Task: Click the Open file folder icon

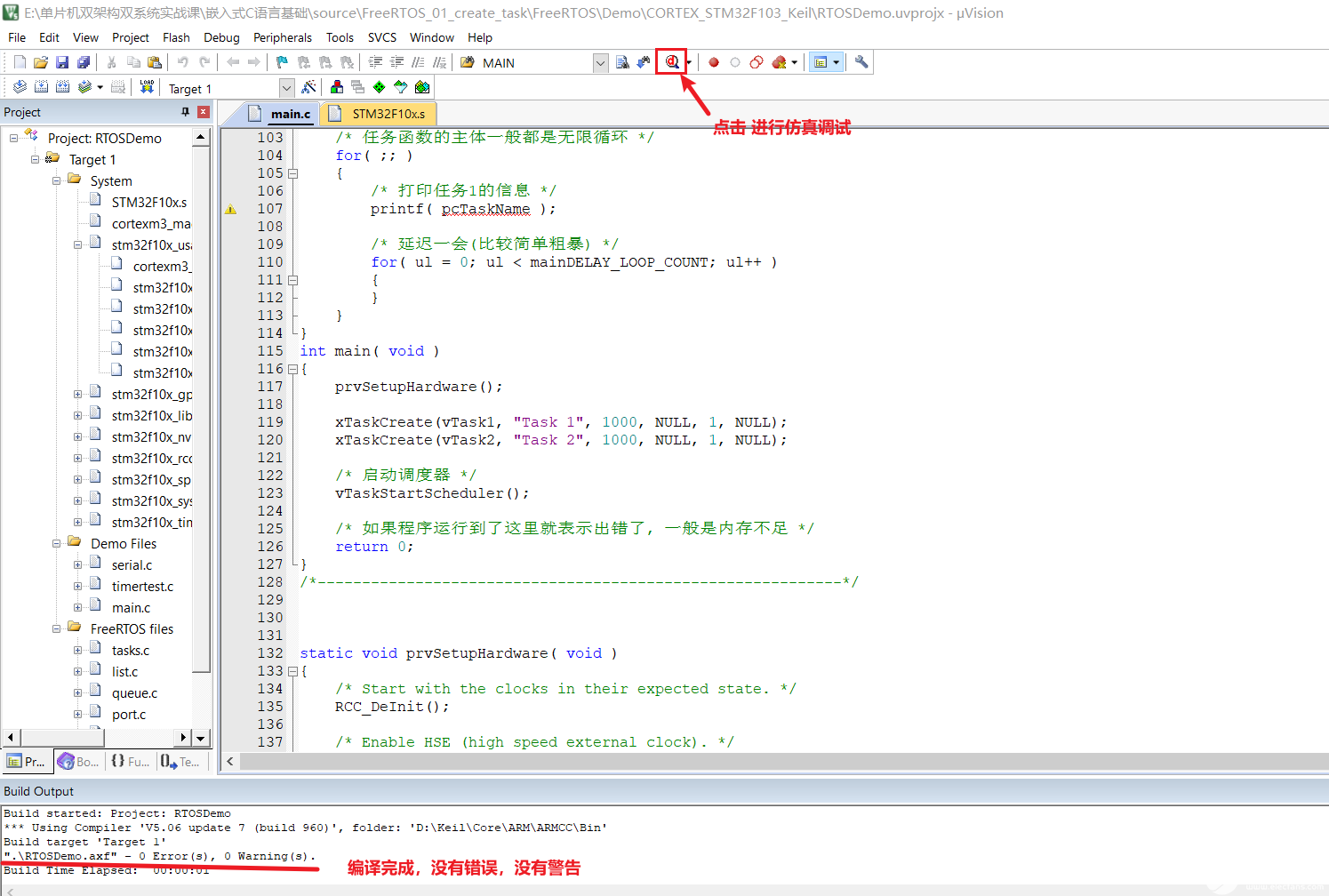Action: click(41, 62)
